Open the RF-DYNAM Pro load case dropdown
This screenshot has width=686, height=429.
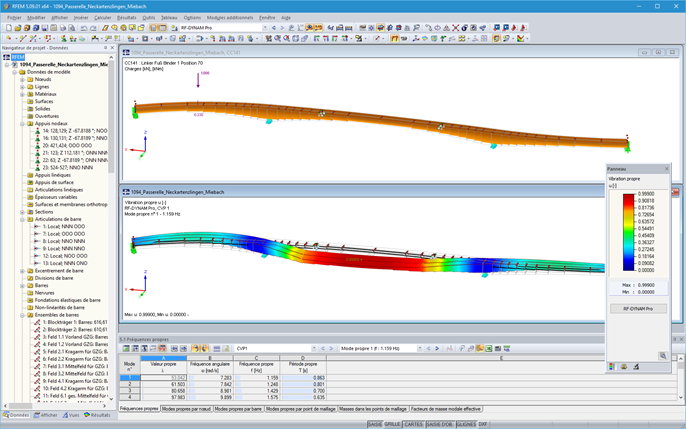tap(265, 28)
